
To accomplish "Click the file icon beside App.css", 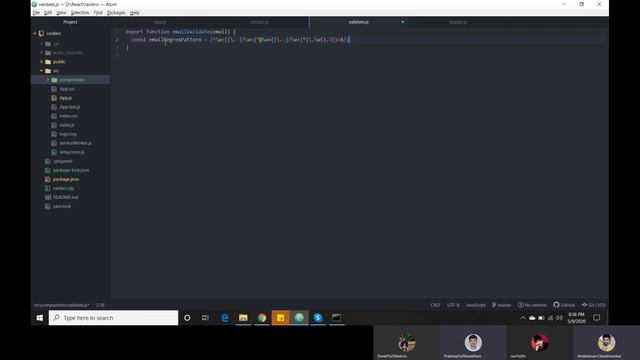I will coord(54,89).
